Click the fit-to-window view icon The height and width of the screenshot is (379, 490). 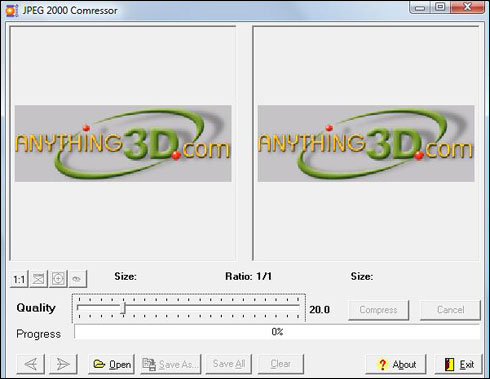tap(39, 279)
